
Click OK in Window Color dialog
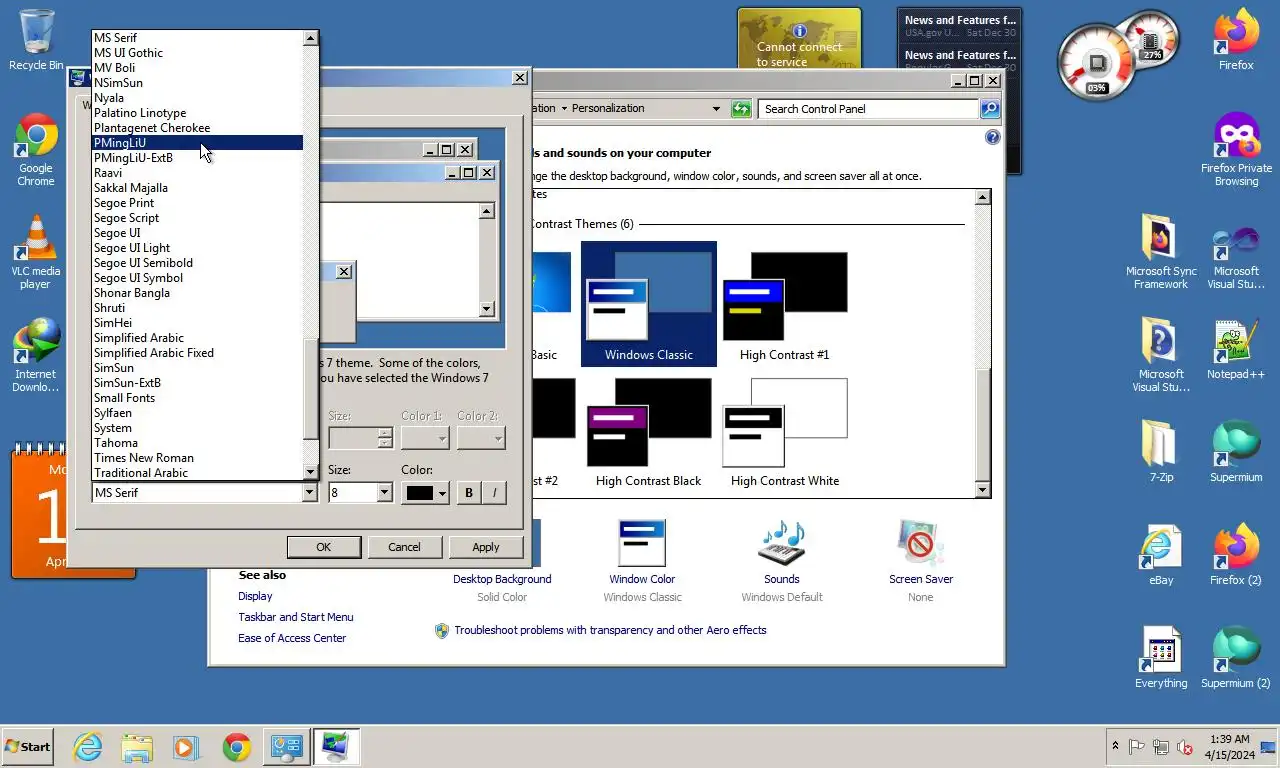pyautogui.click(x=324, y=547)
